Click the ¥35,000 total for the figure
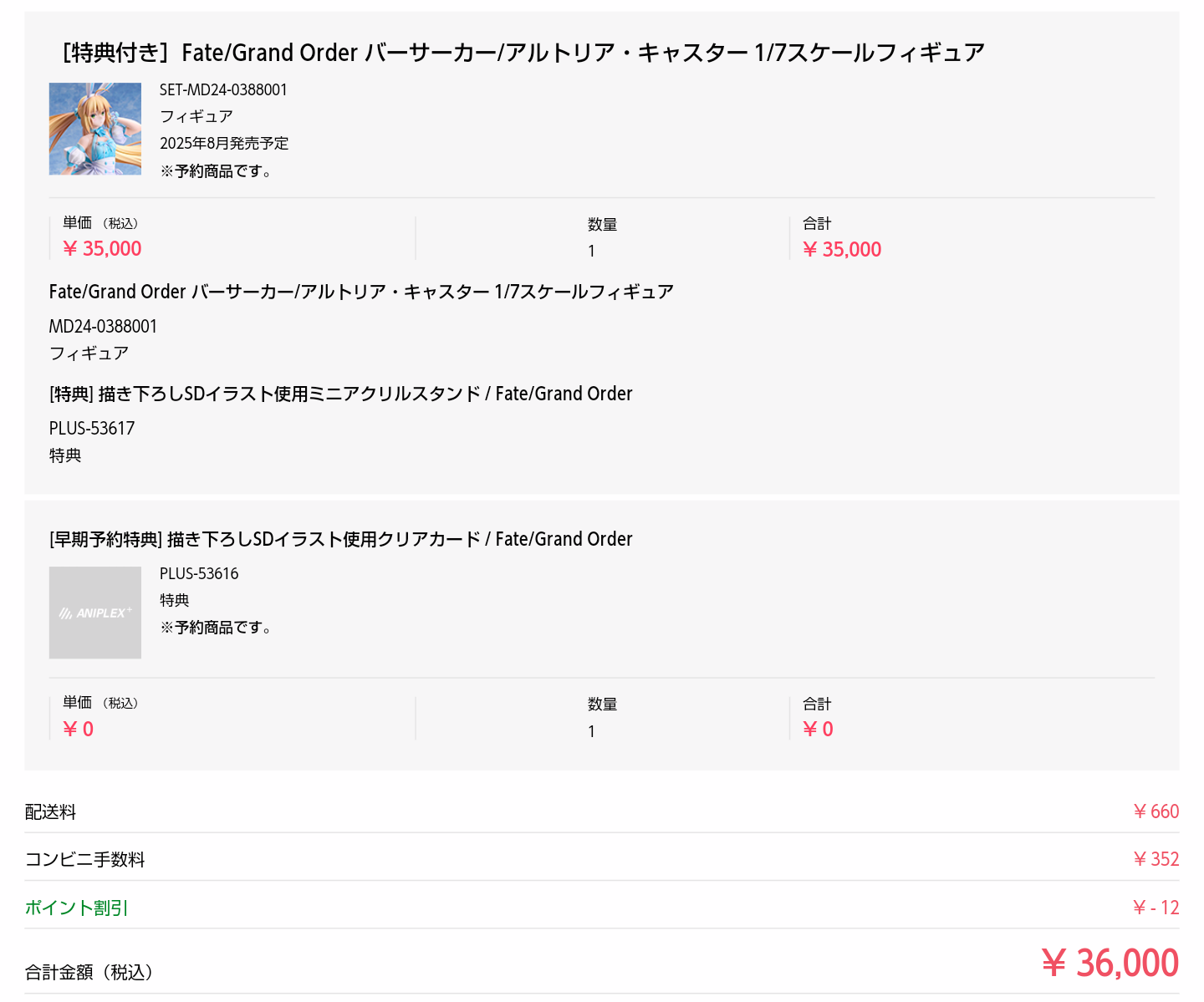1204x1002 pixels. pyautogui.click(x=842, y=249)
